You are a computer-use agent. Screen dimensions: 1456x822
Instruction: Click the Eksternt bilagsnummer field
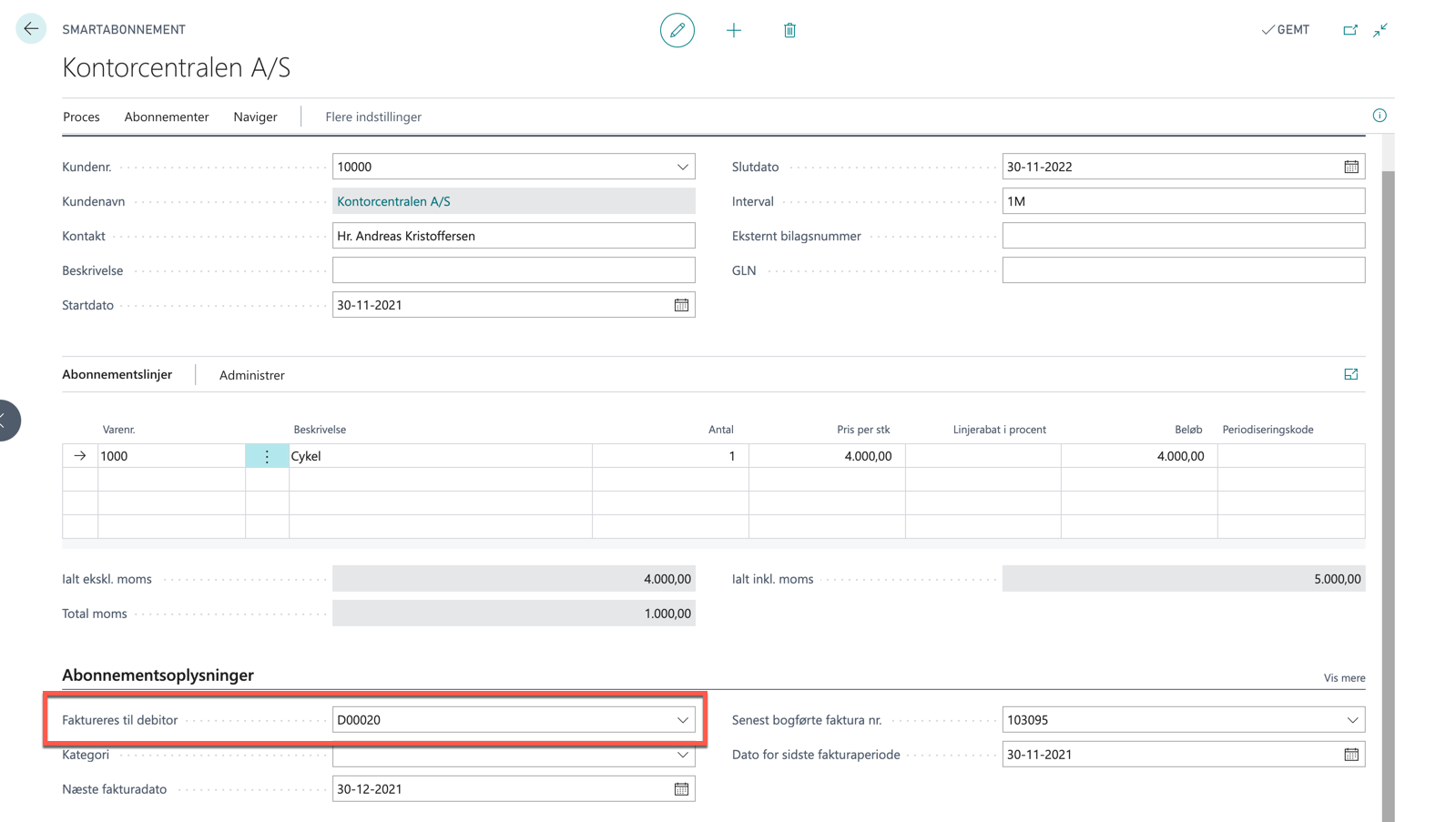point(1184,236)
